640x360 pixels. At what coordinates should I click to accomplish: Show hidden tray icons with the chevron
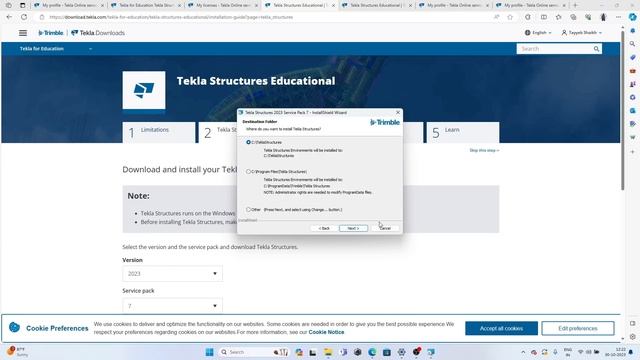[523, 352]
